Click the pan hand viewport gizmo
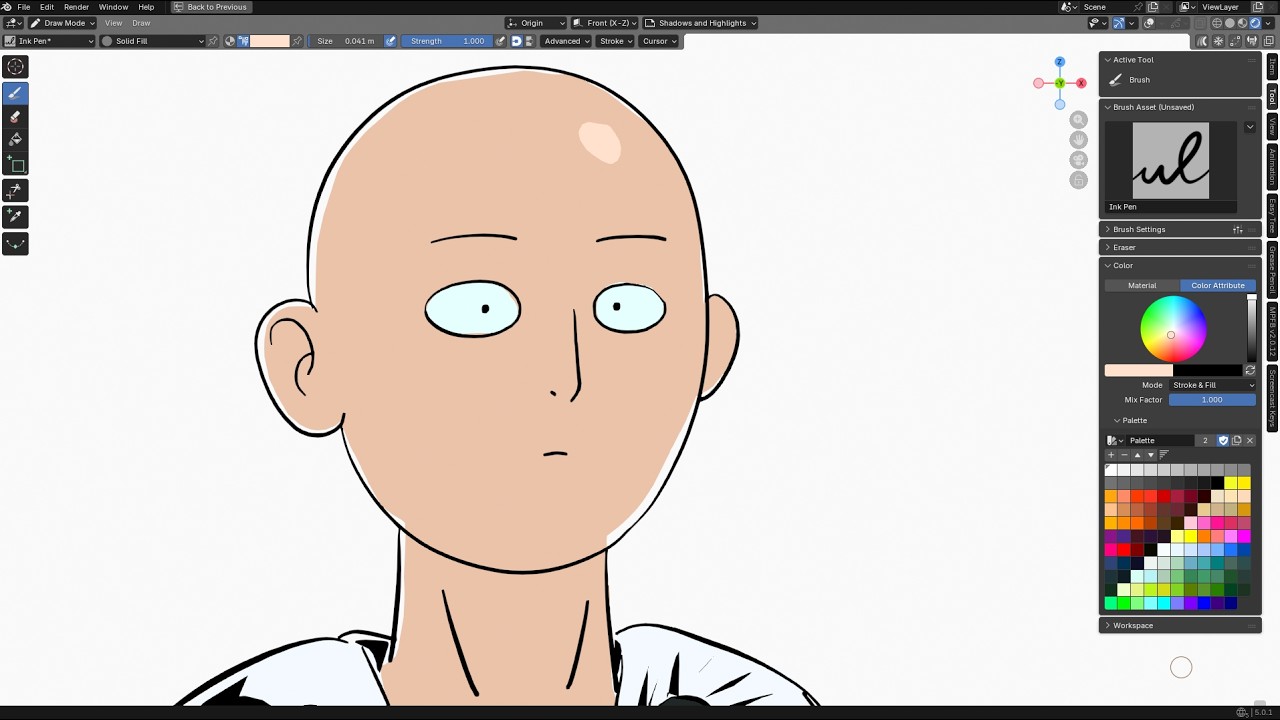 click(1078, 140)
